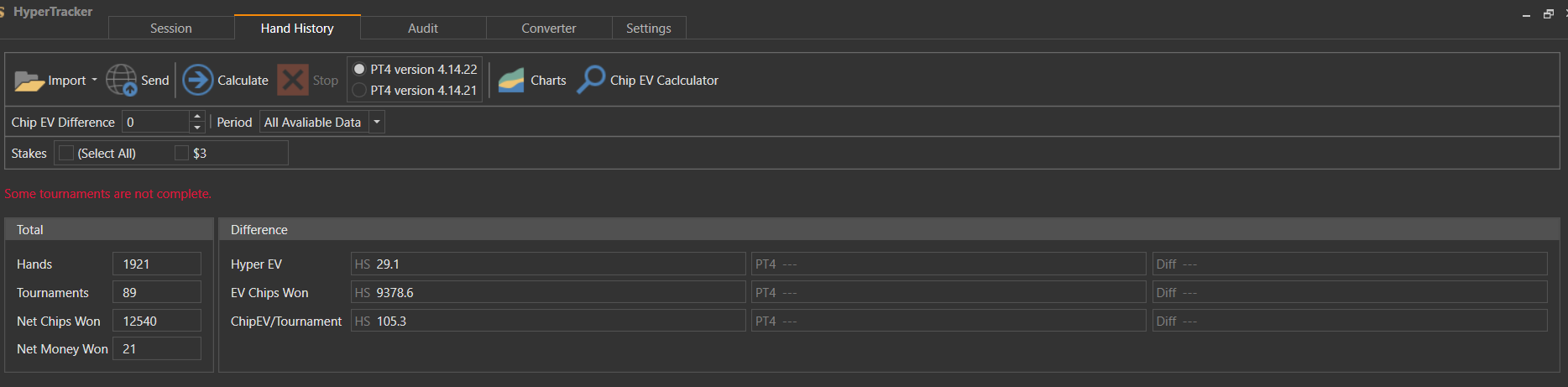Check the (Select All) stakes checkbox

(66, 153)
